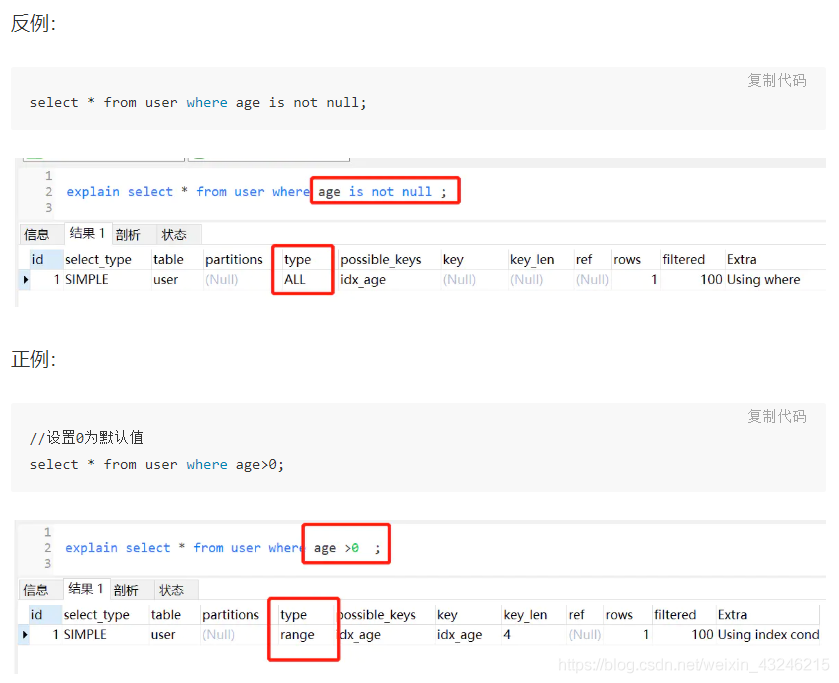Screen dimensions: 839x683
Task: Click 'idx_age' possible_keys cell in upper grid
Action: [363, 279]
